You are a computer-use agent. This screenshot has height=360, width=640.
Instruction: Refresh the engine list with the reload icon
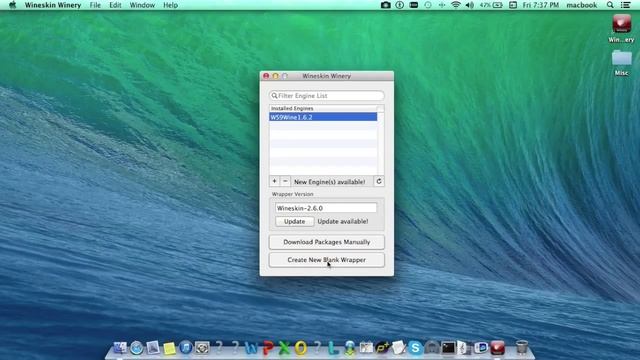(379, 181)
